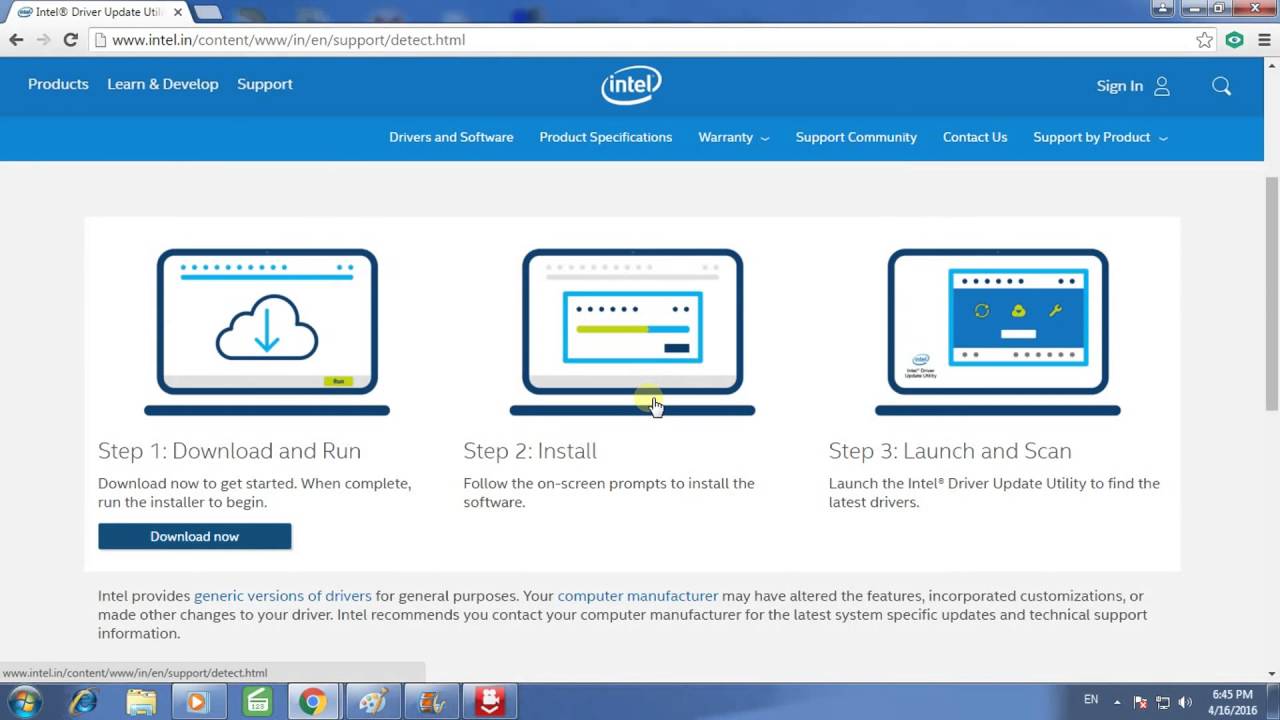
Task: Click action center flag tray icon
Action: [1140, 702]
